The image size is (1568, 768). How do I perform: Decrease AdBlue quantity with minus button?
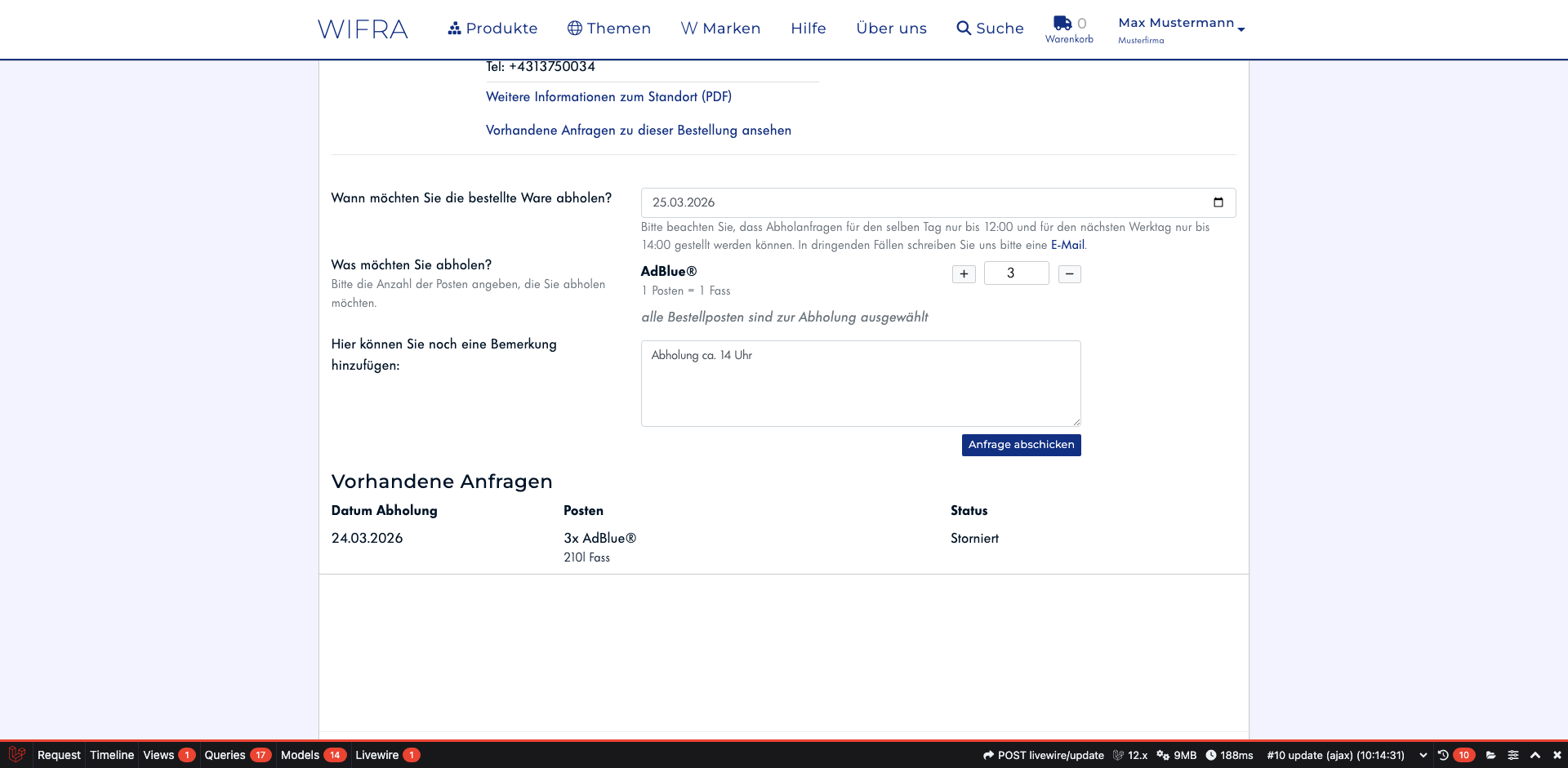(x=1069, y=274)
